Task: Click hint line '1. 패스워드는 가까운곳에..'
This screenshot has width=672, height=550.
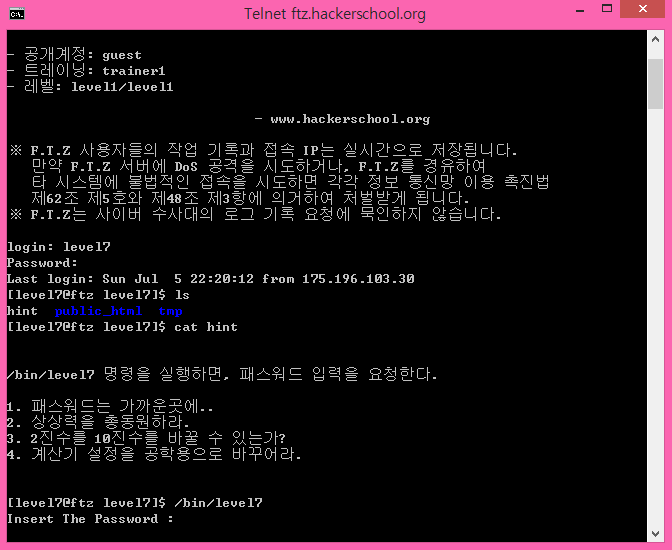Action: 110,406
